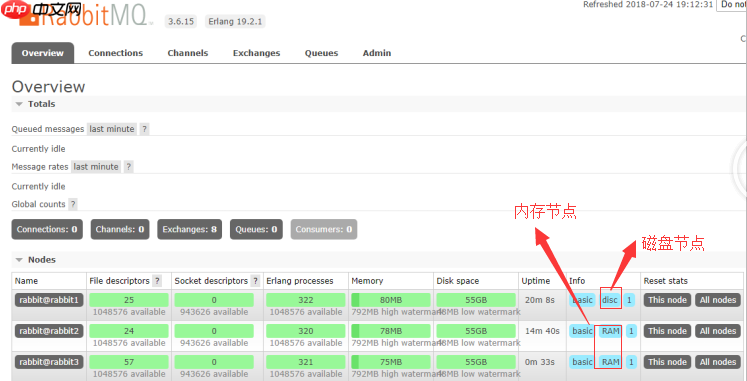Open node rabbit@rabbit2 details
The height and width of the screenshot is (381, 747).
(50, 331)
